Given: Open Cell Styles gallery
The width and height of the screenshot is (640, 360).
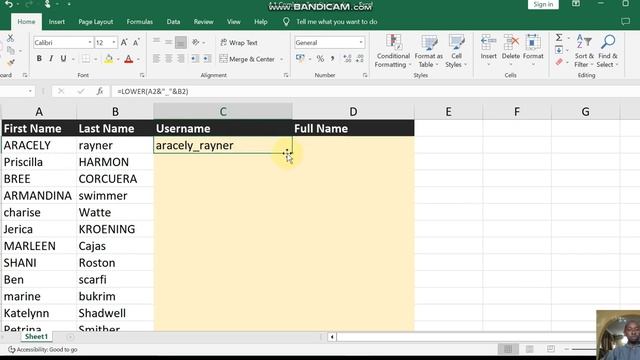Looking at the screenshot, I should pos(456,51).
